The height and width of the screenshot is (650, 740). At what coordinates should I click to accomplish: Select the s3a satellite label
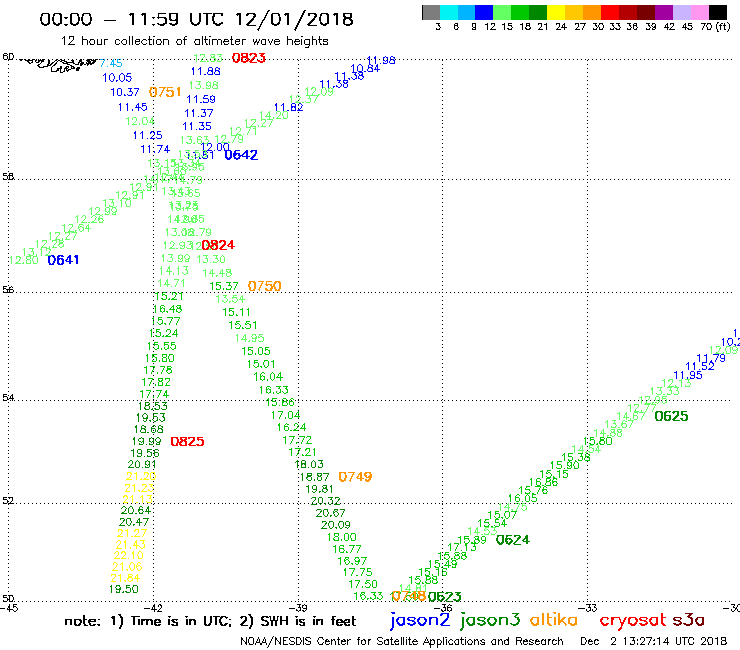tap(688, 620)
